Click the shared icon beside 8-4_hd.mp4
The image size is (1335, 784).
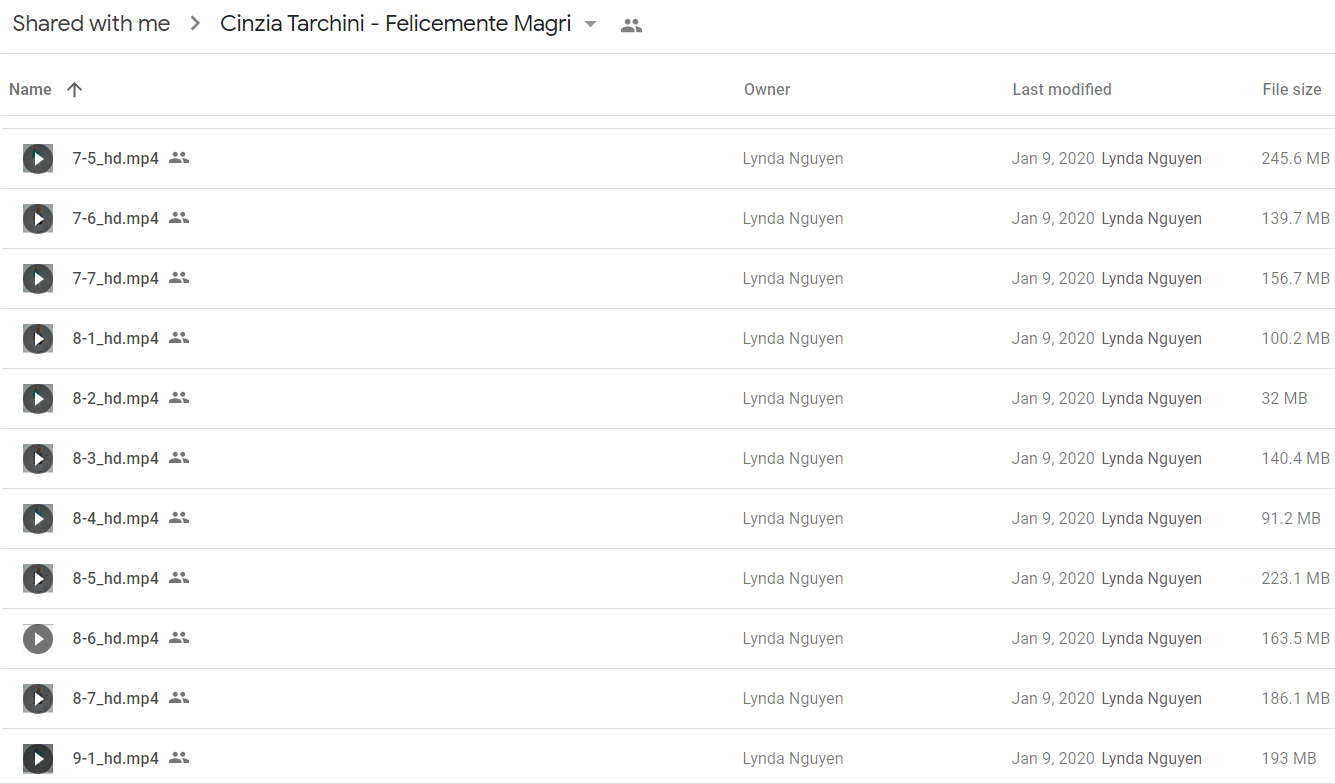[179, 518]
